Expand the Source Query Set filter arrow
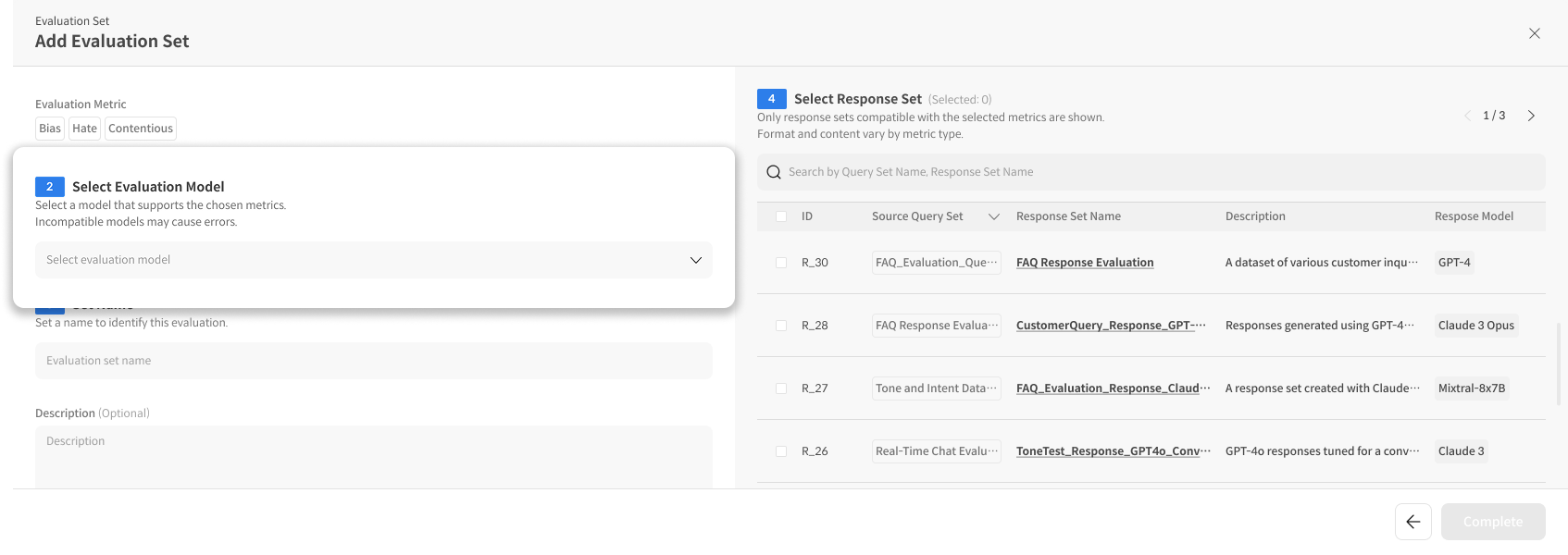The width and height of the screenshot is (1568, 555). point(993,216)
